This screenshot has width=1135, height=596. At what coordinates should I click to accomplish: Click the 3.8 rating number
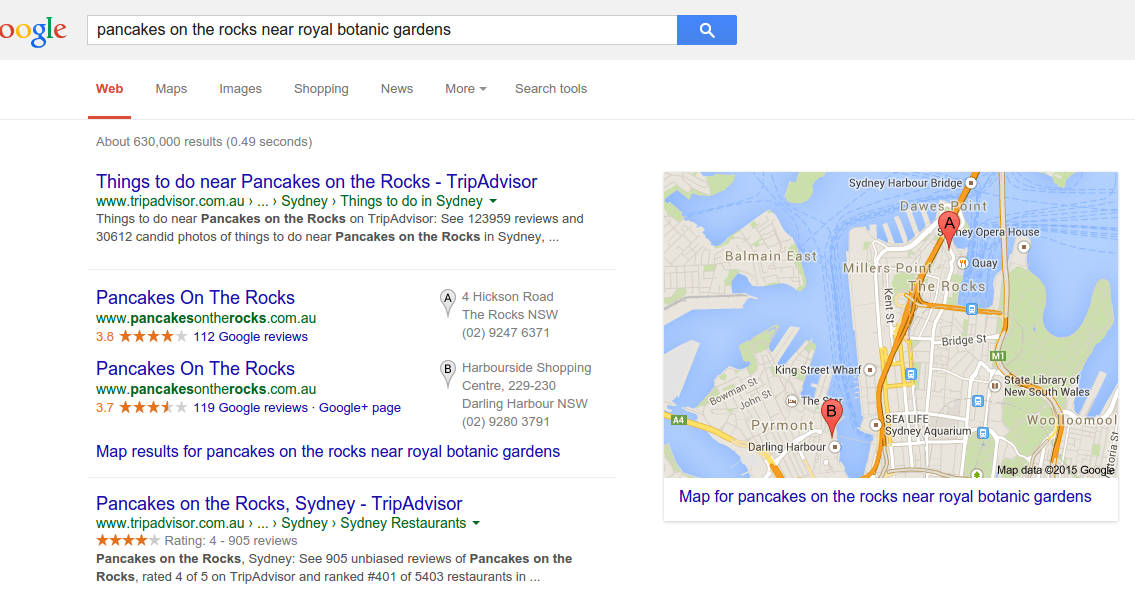(x=105, y=336)
